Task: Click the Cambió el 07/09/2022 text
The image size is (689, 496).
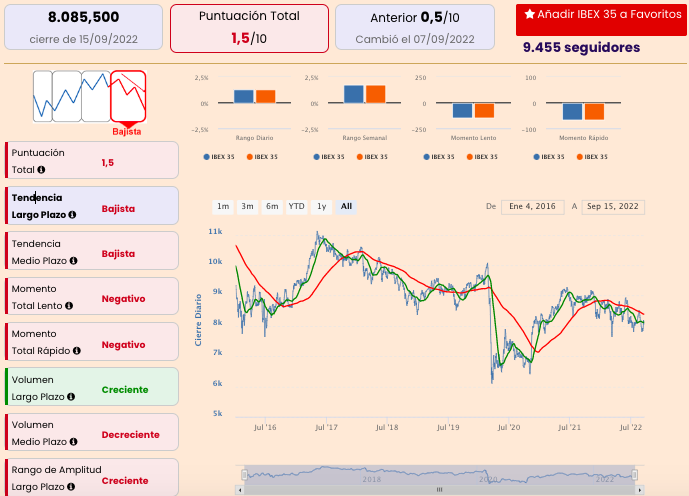Action: tap(415, 40)
